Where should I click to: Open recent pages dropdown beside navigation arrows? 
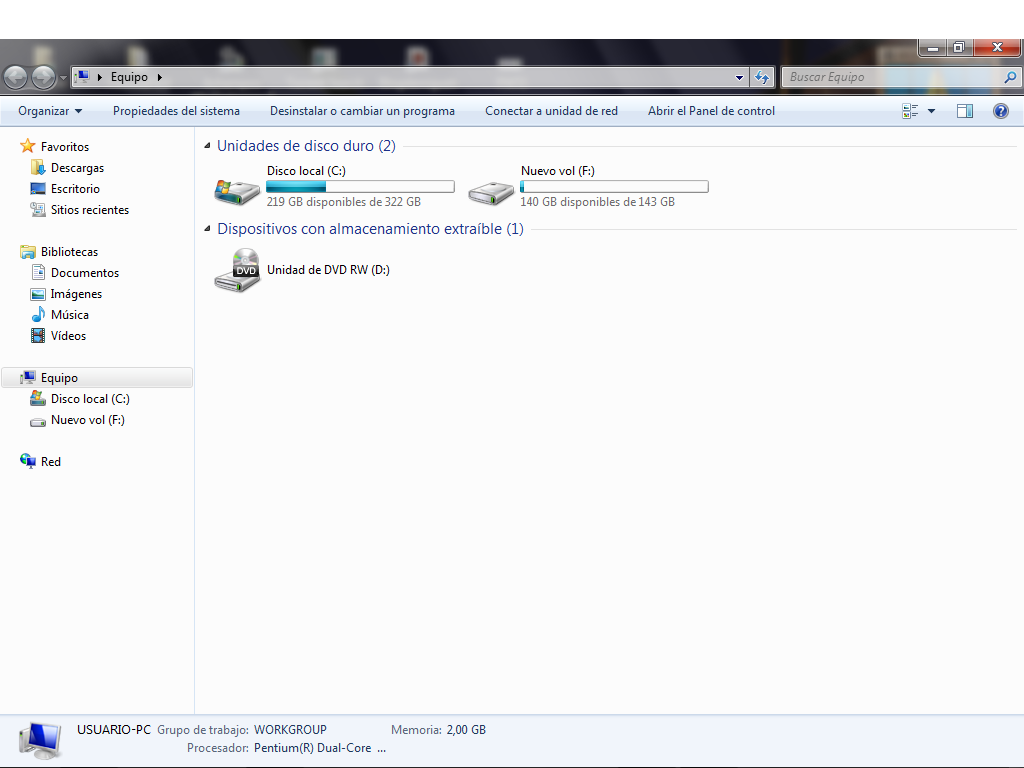(63, 78)
